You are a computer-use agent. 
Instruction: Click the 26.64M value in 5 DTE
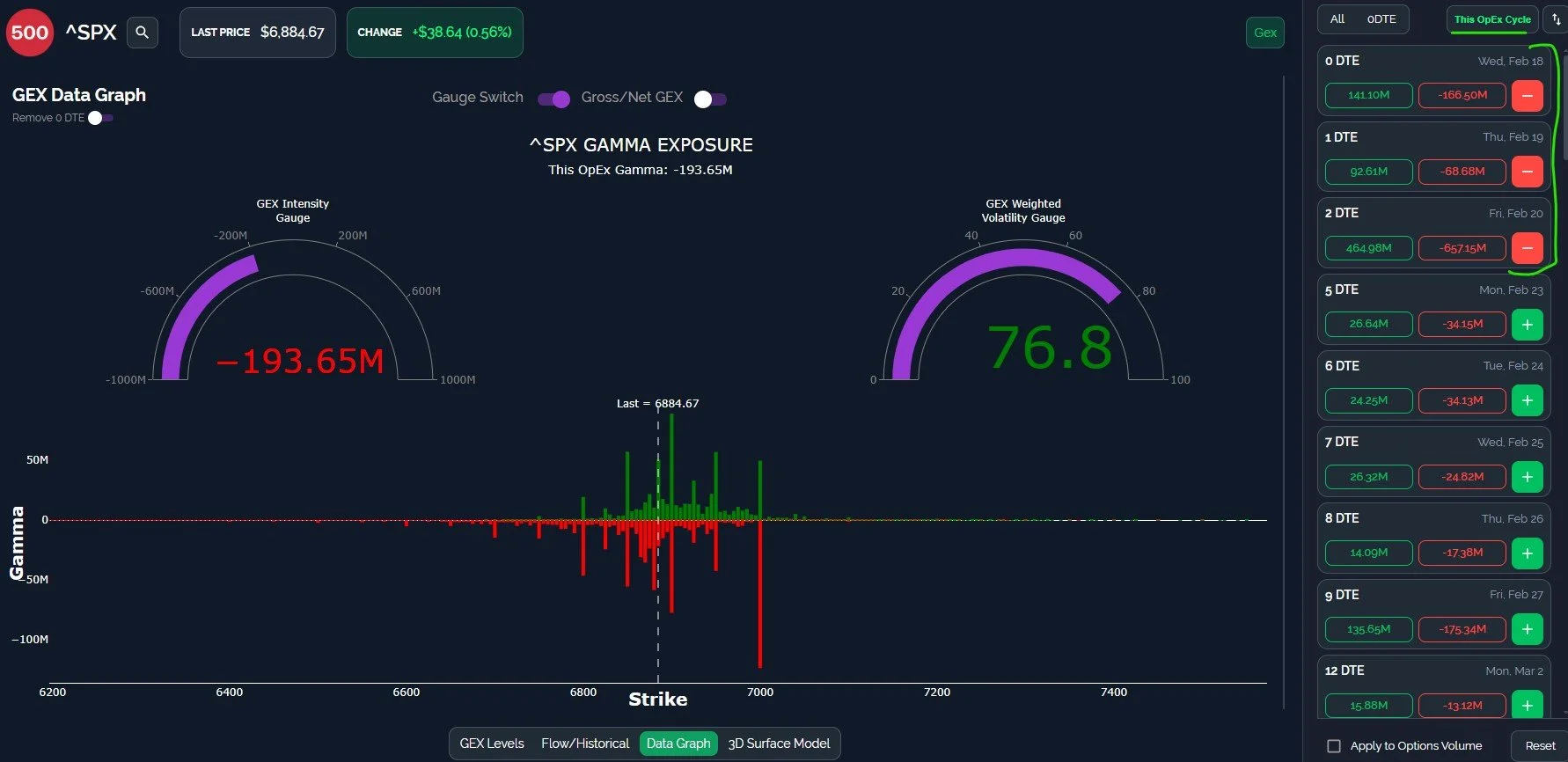[1369, 324]
